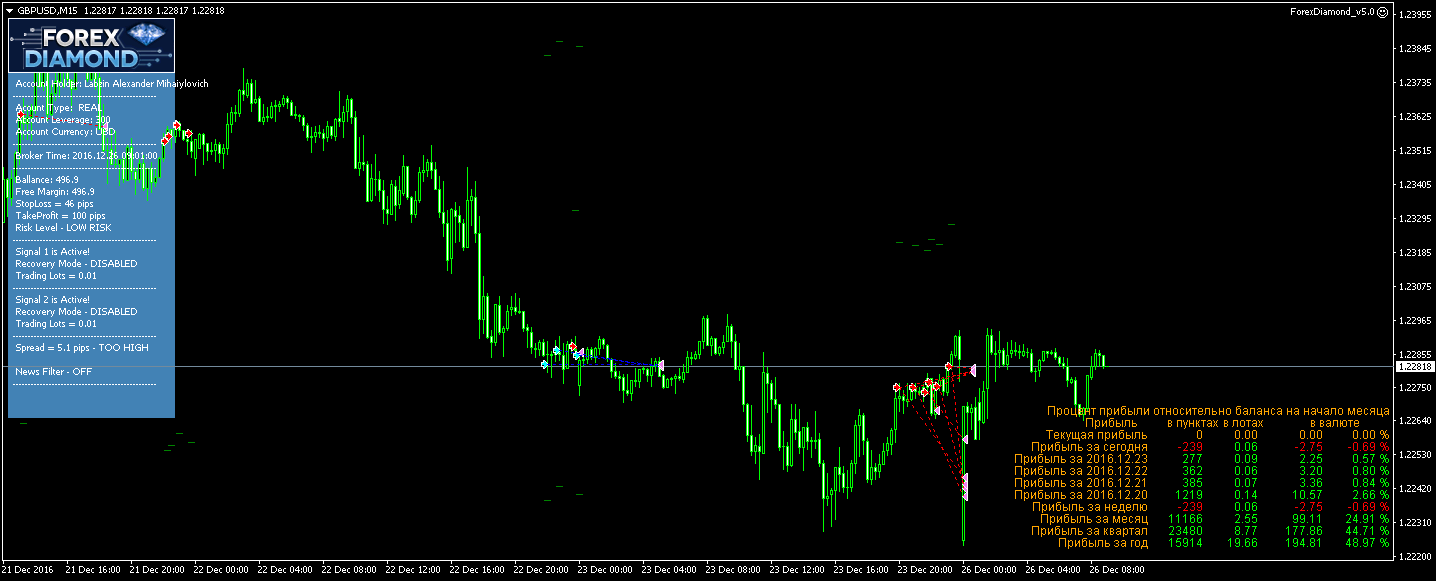Click the '23 Dec 08:00' time axis label

[x=735, y=570]
